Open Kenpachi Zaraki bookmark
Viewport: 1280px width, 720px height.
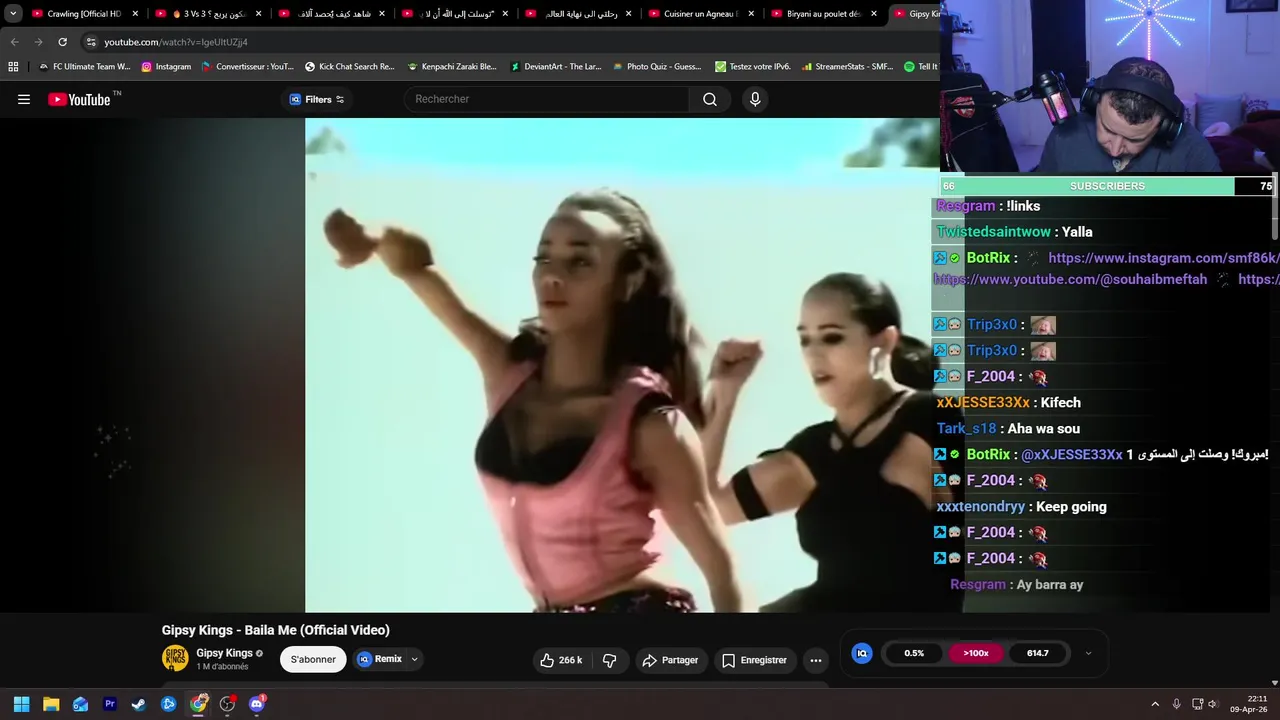452,67
